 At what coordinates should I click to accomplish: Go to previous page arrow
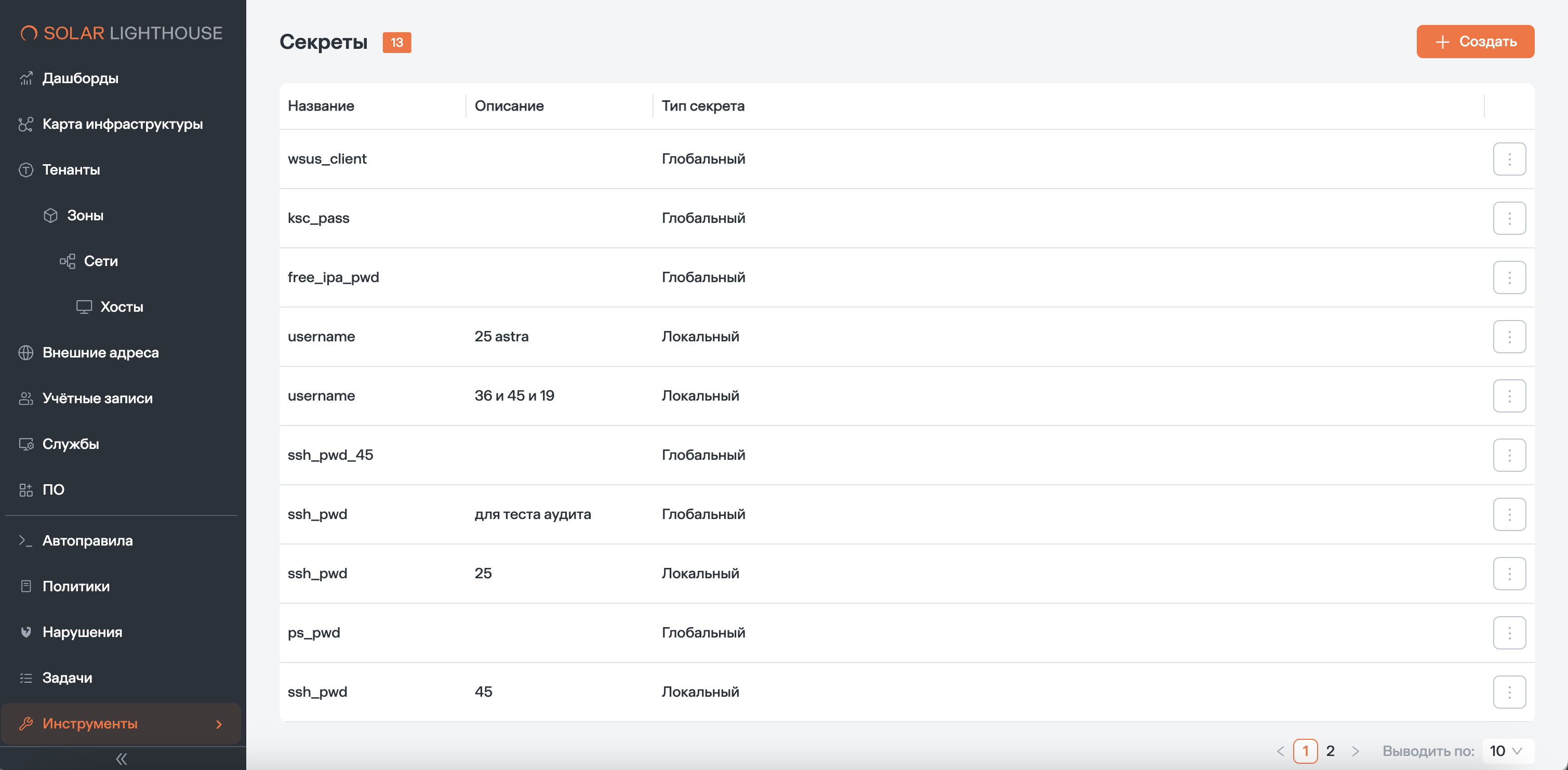click(x=1280, y=751)
